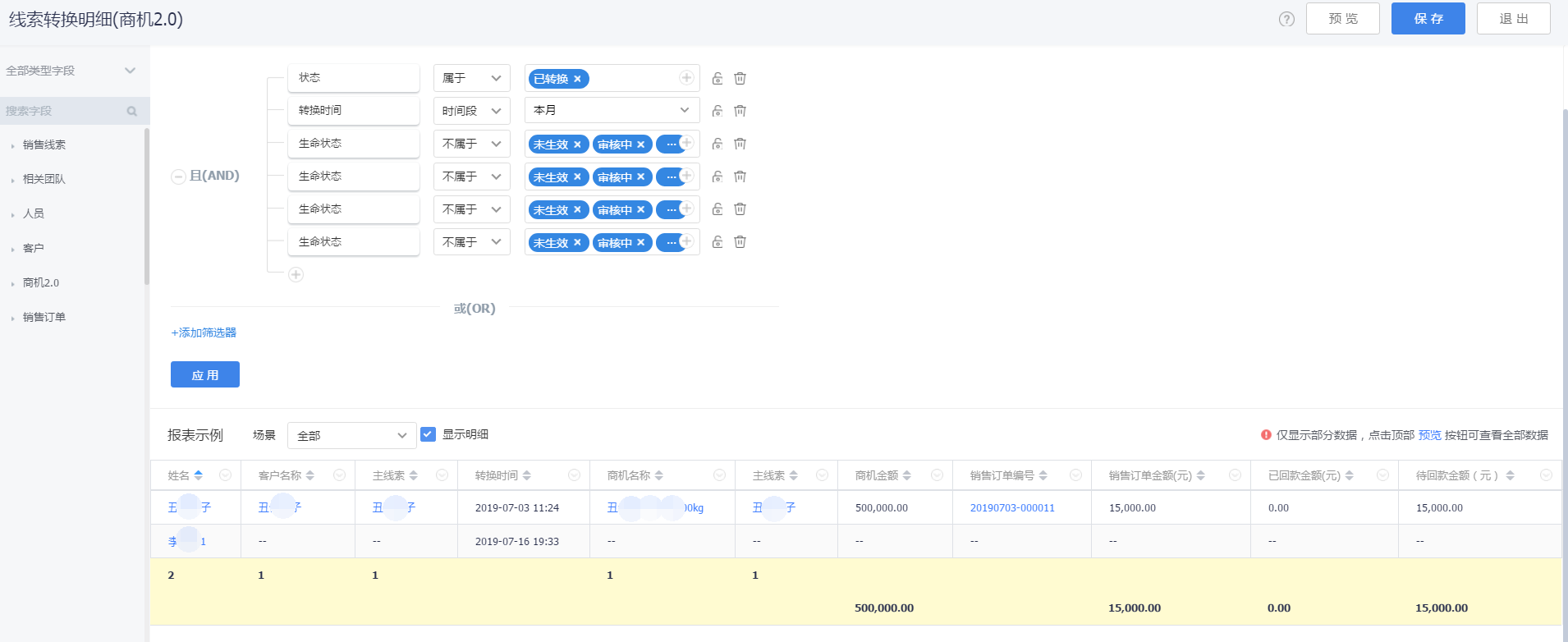
Task: Click the 退出 button
Action: (x=1514, y=18)
